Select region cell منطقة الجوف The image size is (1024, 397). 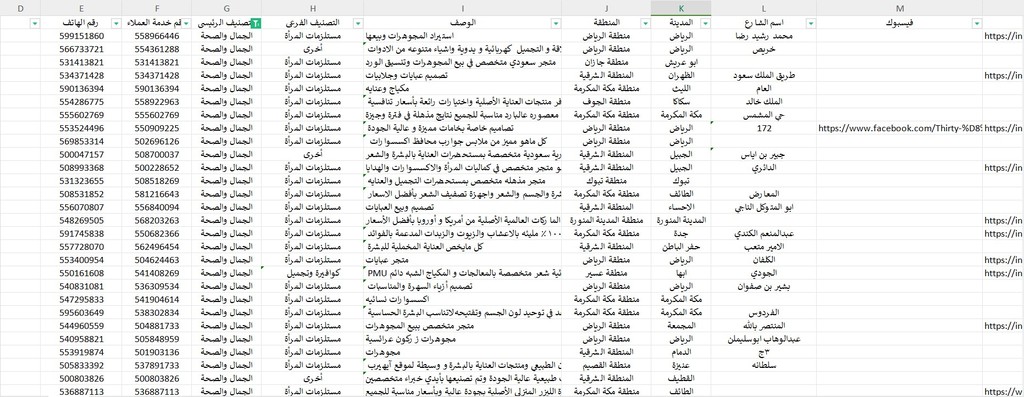click(x=606, y=102)
